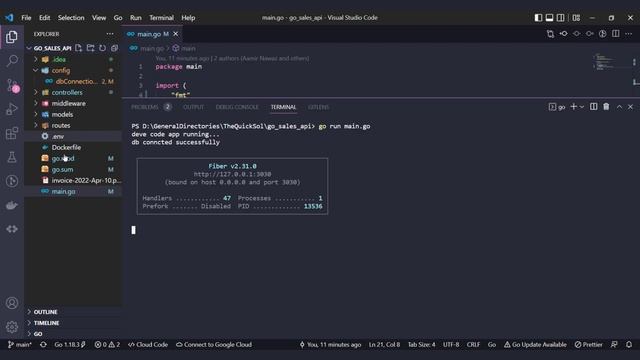Open the Explorer view in activity bar
Image resolution: width=640 pixels, height=360 pixels.
[x=12, y=37]
